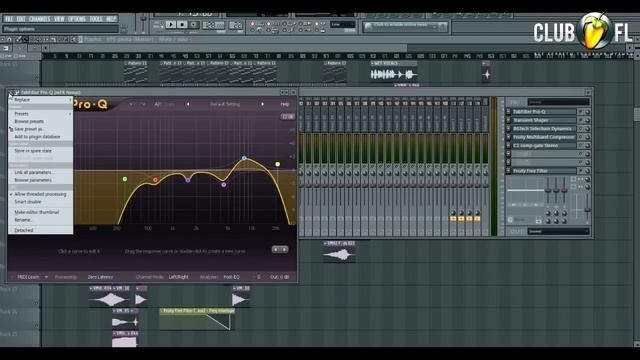
Task: Open the Transient Shaper mixer slot
Action: (x=544, y=120)
